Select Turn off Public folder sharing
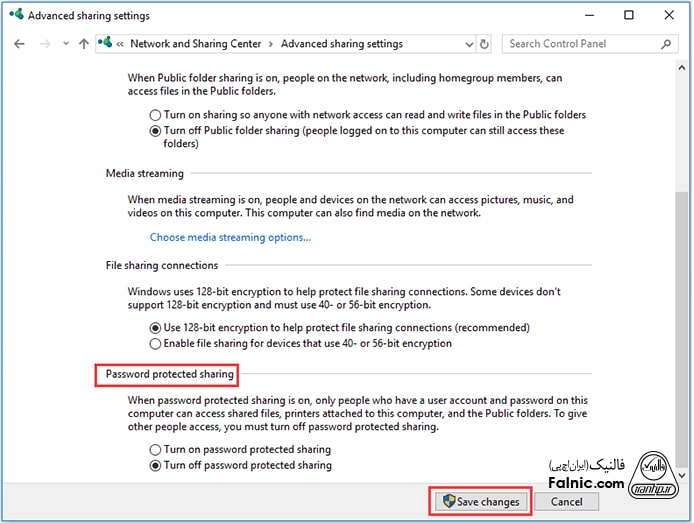The width and height of the screenshot is (694, 523). (155, 131)
